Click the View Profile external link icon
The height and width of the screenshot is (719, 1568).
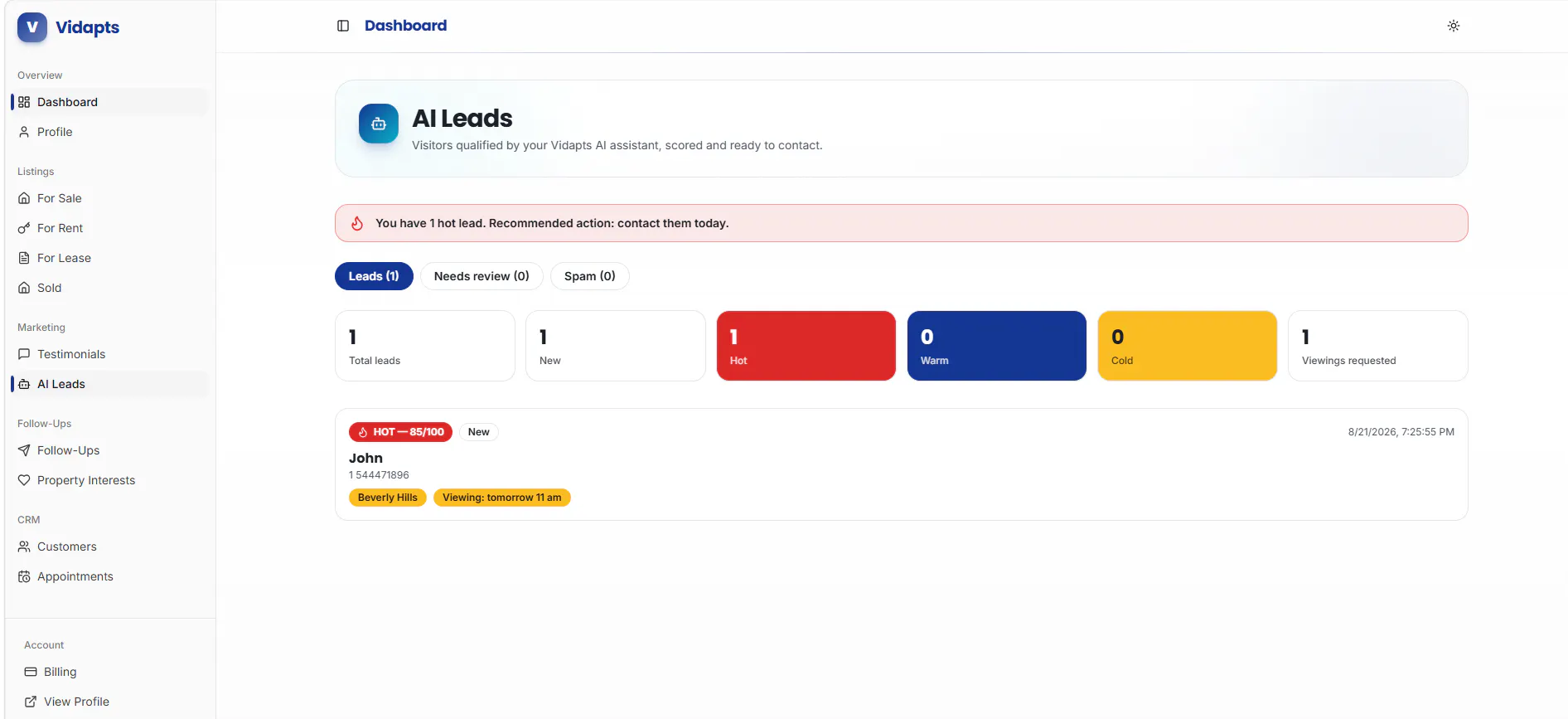click(x=31, y=702)
